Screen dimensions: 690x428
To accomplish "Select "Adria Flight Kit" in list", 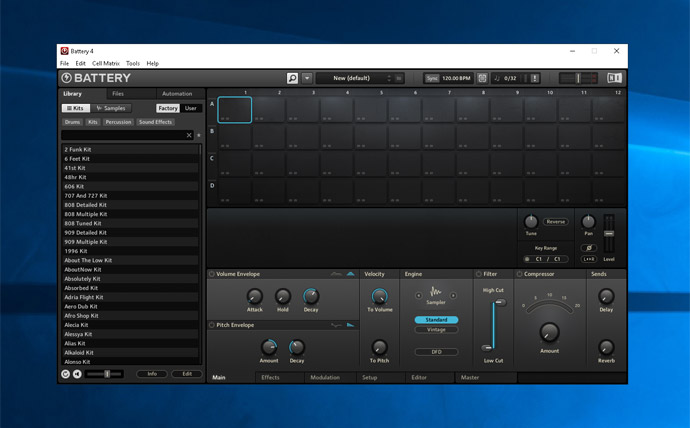I will pyautogui.click(x=130, y=297).
